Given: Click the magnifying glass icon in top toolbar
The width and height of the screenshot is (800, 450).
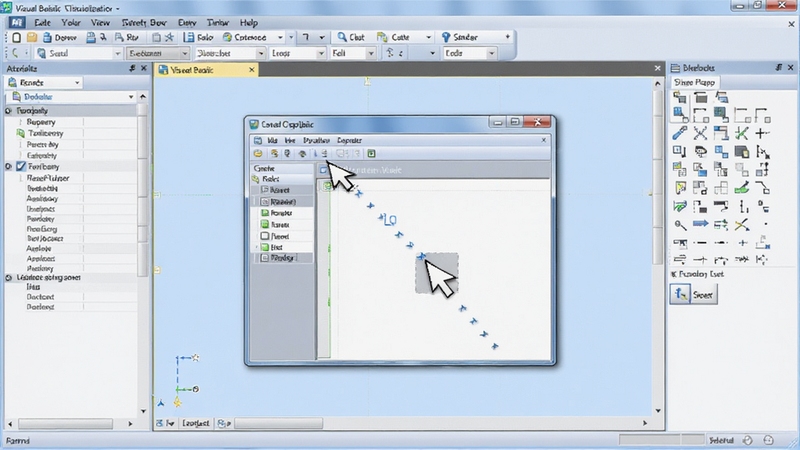Looking at the screenshot, I should 342,37.
